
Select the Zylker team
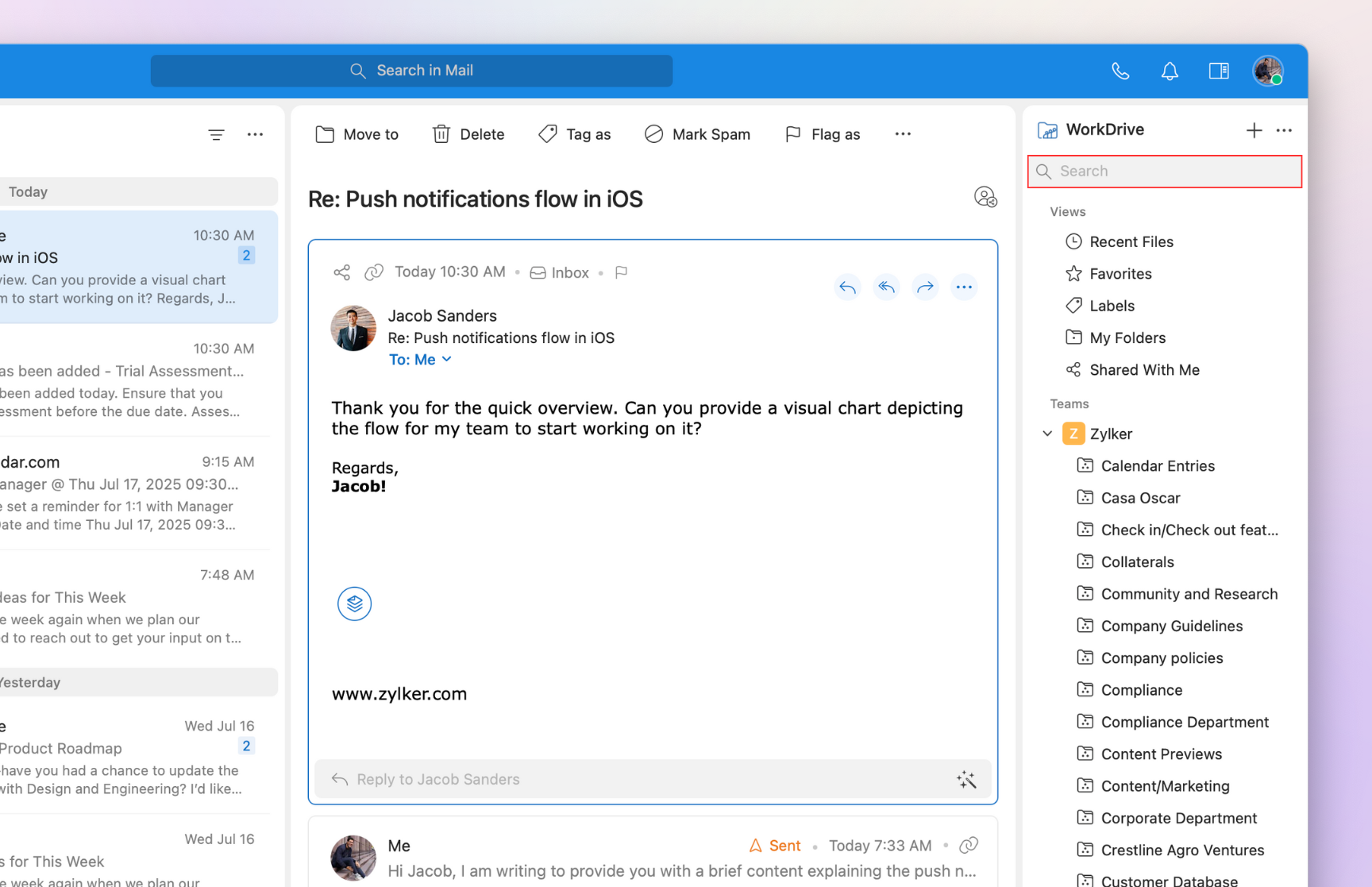[1098, 434]
